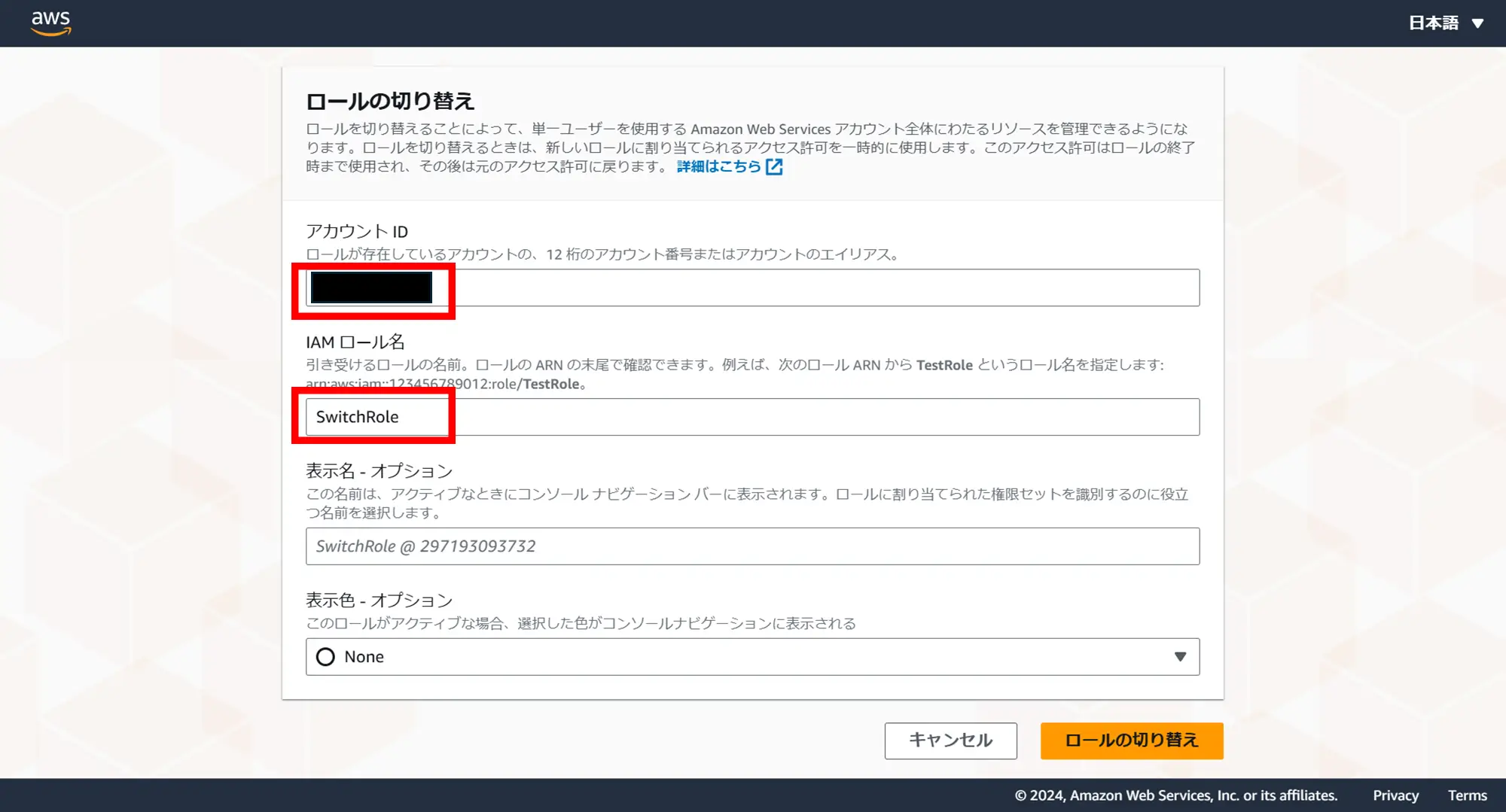Open the Privacy footer link
Screen dimensions: 1506x812
point(1395,795)
